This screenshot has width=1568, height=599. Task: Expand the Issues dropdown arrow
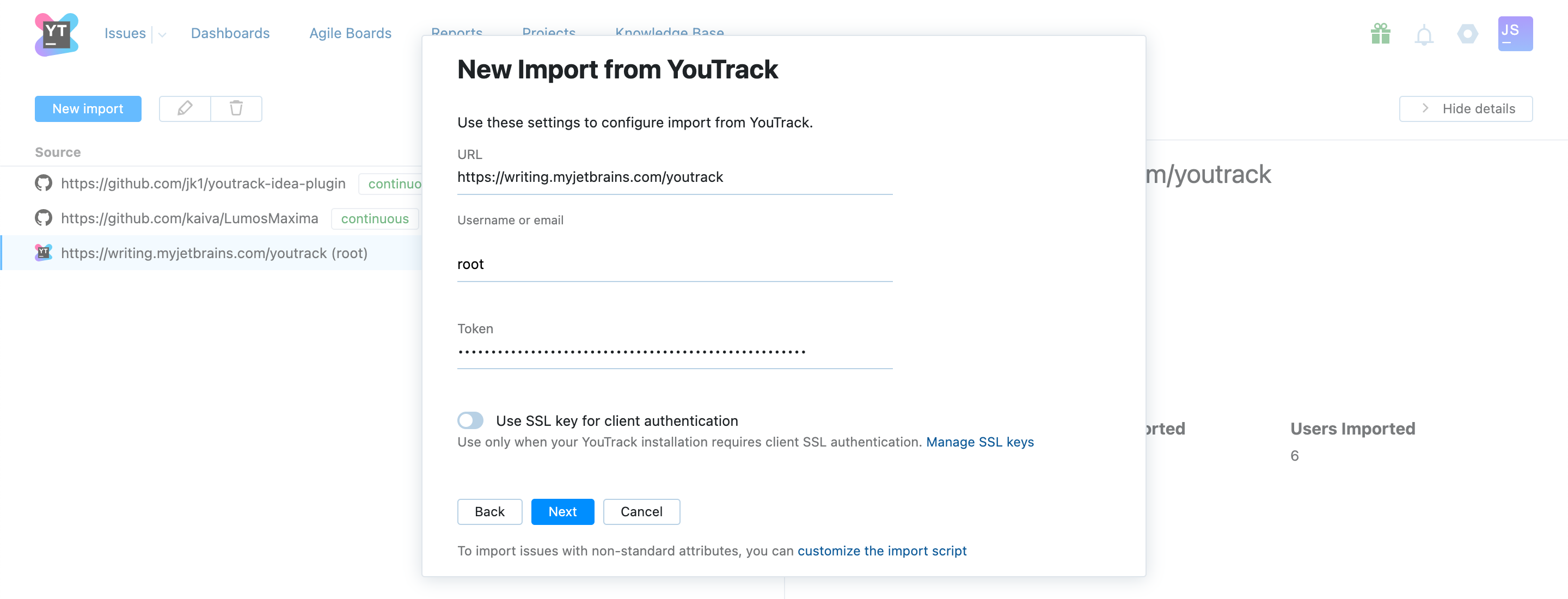click(162, 35)
